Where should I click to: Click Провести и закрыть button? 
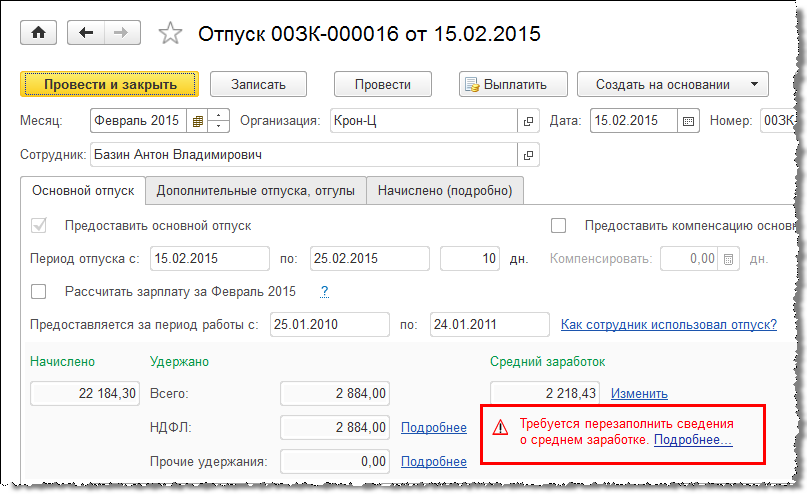pyautogui.click(x=110, y=84)
